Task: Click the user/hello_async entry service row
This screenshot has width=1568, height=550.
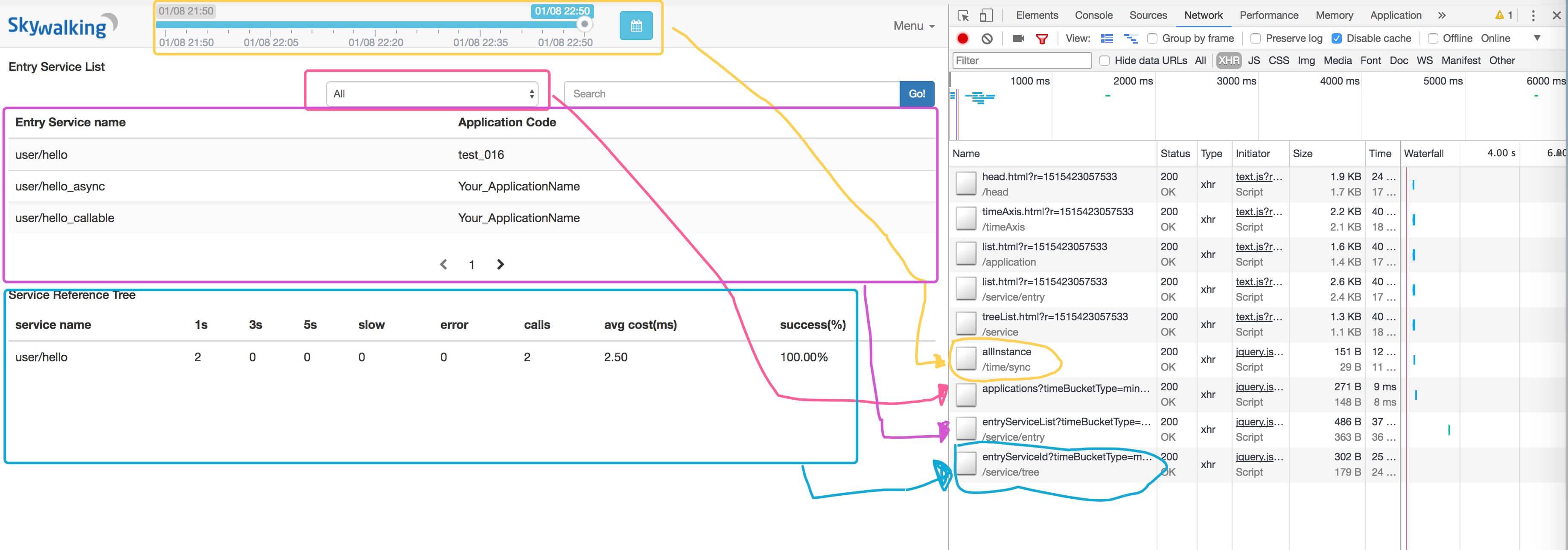Action: click(60, 186)
